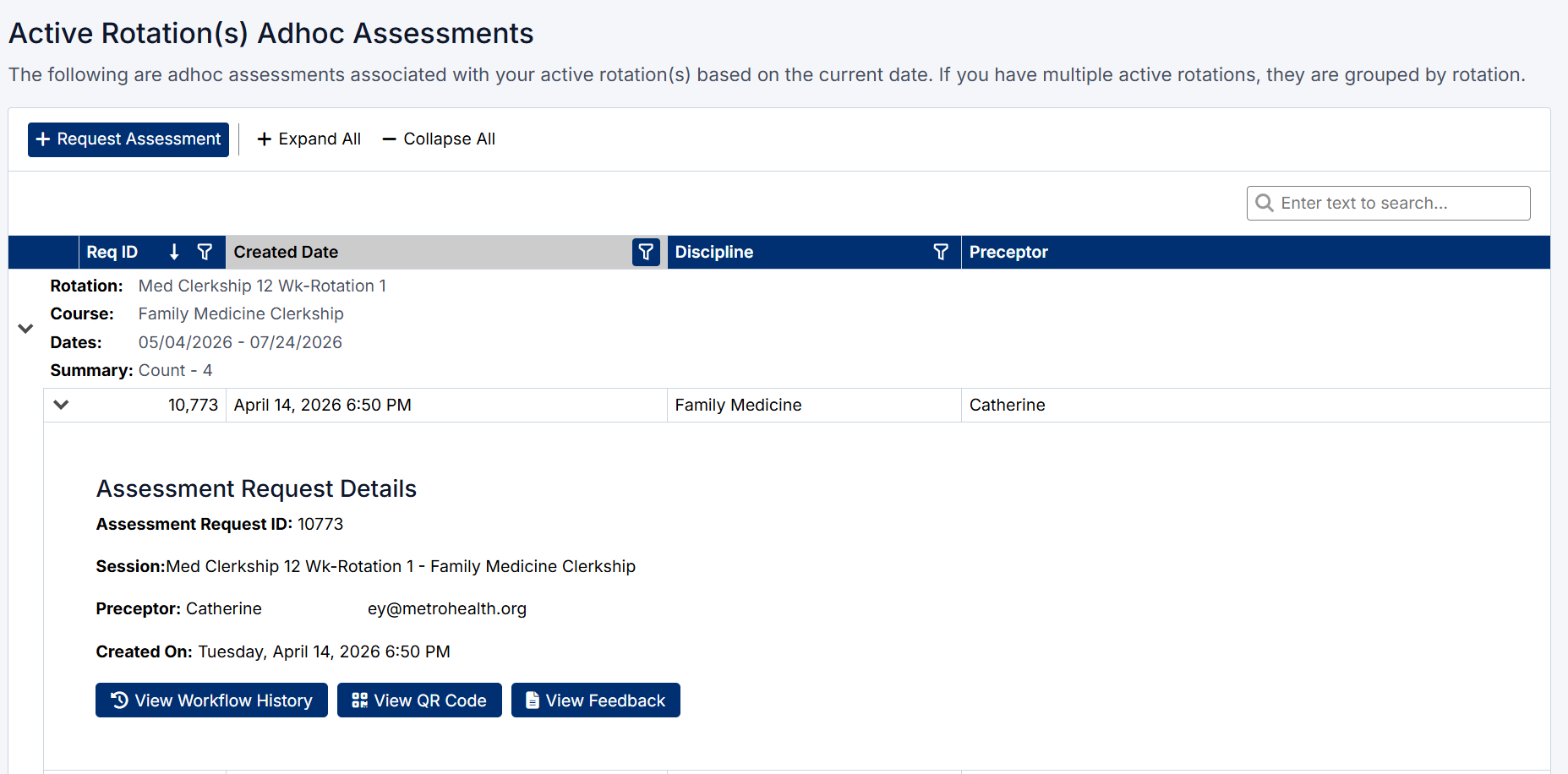This screenshot has width=1568, height=774.
Task: Click the magnifying glass in the search box
Action: [x=1265, y=203]
